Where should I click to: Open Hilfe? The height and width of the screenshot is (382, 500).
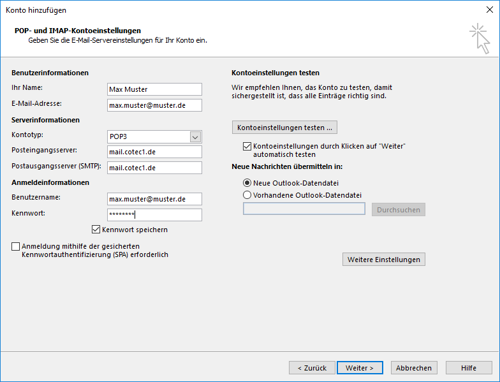tap(469, 368)
